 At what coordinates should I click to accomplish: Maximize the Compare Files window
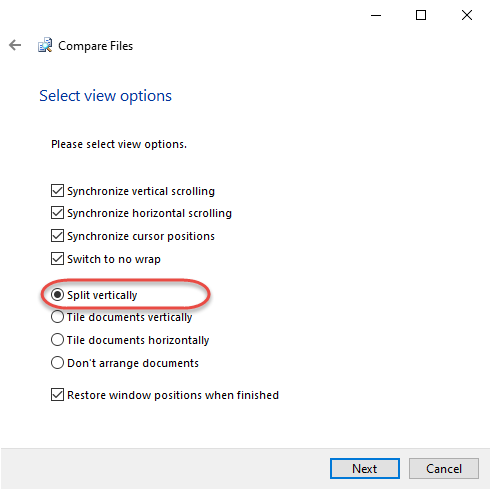tap(421, 15)
